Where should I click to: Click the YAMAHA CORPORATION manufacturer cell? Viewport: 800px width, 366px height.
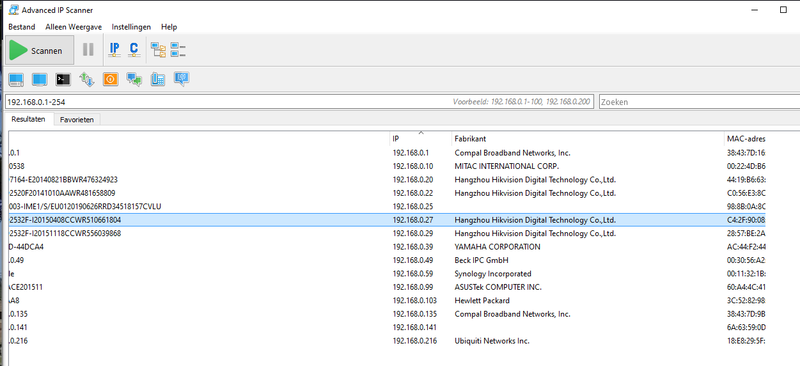497,247
